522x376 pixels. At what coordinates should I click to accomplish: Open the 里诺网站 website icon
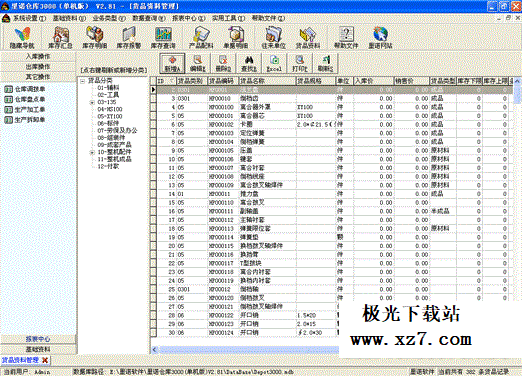(380, 38)
